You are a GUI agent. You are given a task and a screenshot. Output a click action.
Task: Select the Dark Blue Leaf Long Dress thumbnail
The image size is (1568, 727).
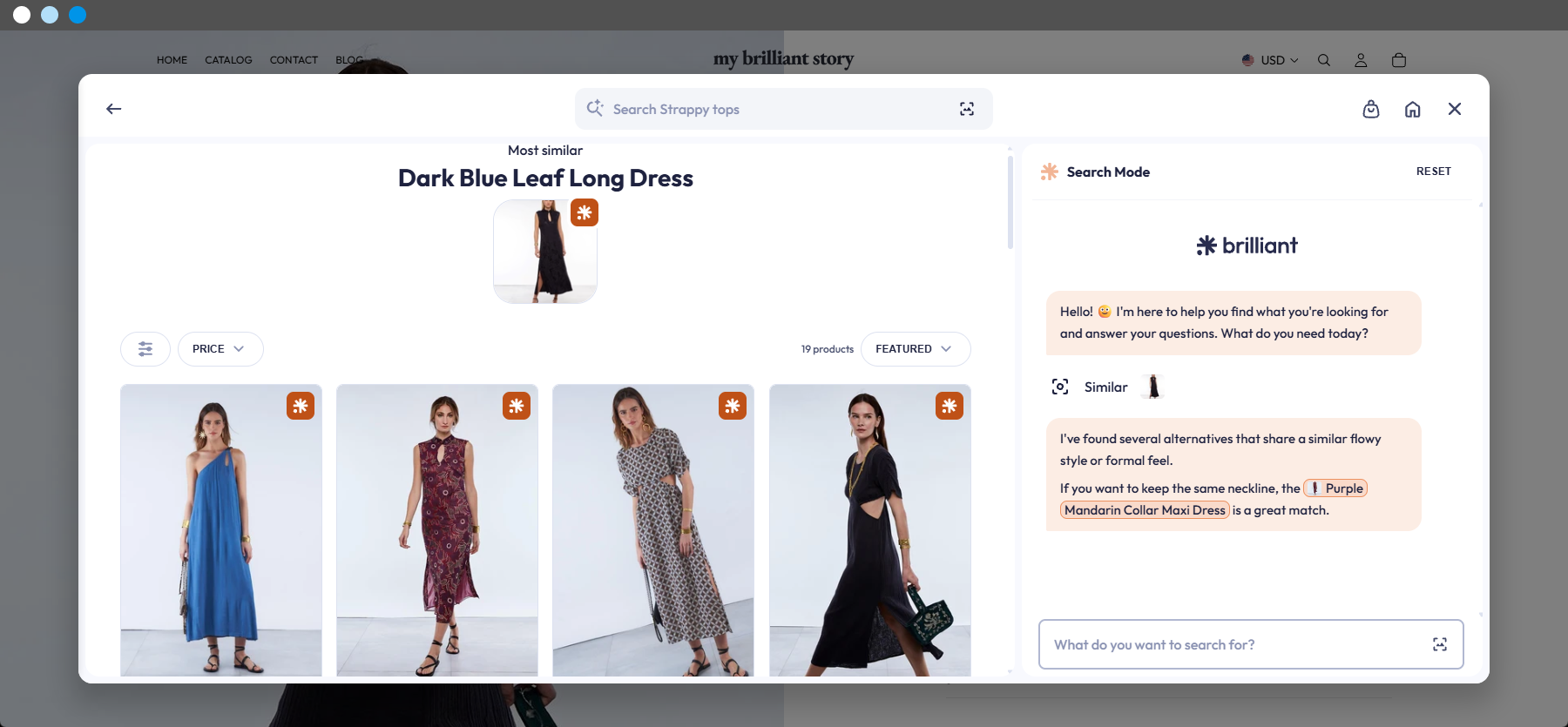click(x=545, y=252)
